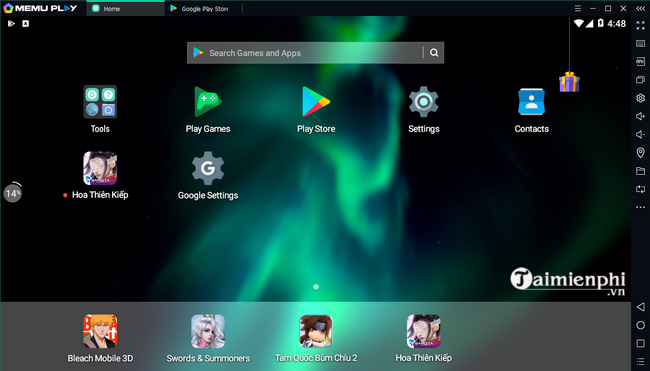Launch Tam Quốc Bùm Chíu 2
The width and height of the screenshot is (650, 371).
pyautogui.click(x=316, y=331)
